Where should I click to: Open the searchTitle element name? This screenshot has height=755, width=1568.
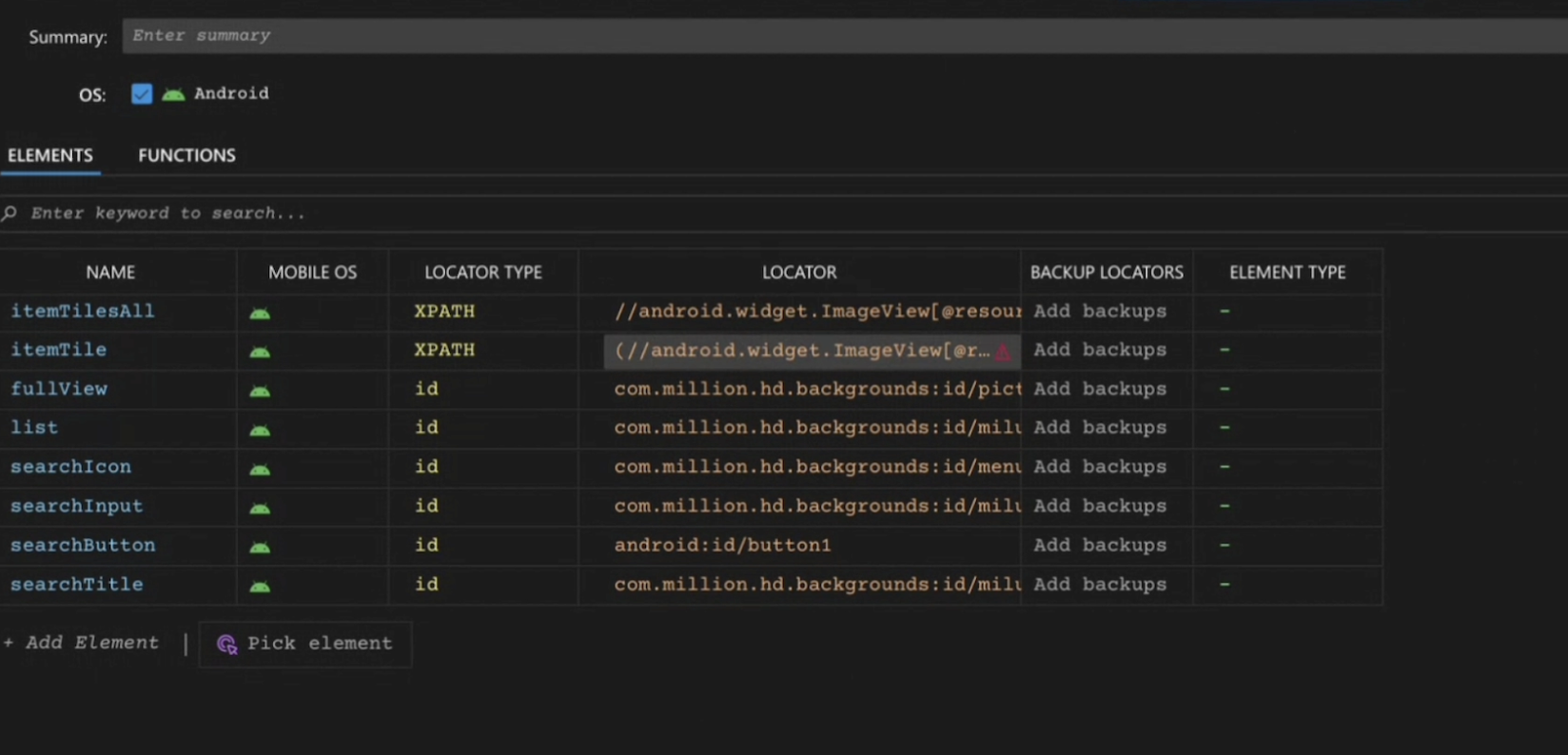pyautogui.click(x=77, y=584)
